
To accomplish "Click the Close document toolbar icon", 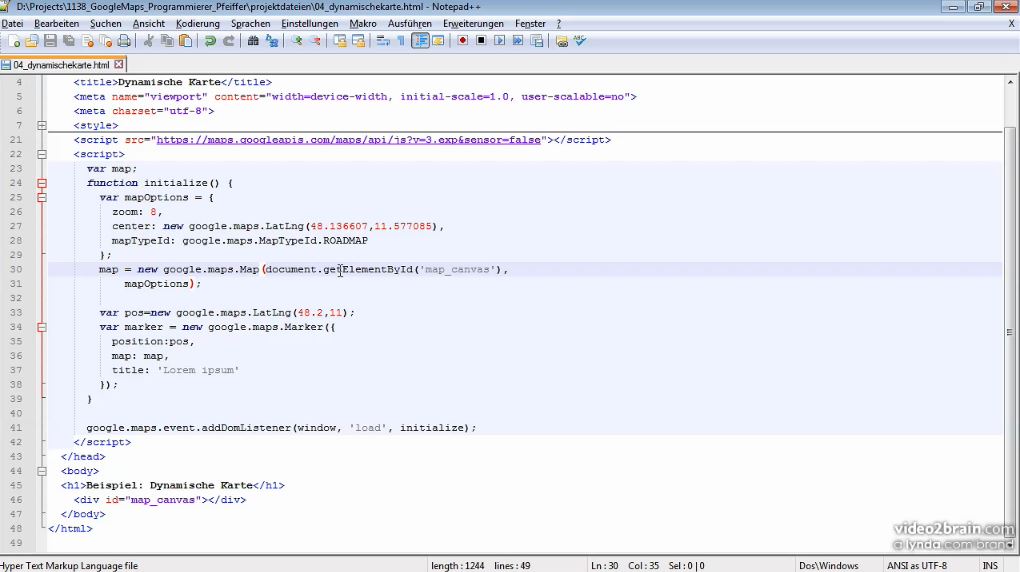I will click(87, 41).
